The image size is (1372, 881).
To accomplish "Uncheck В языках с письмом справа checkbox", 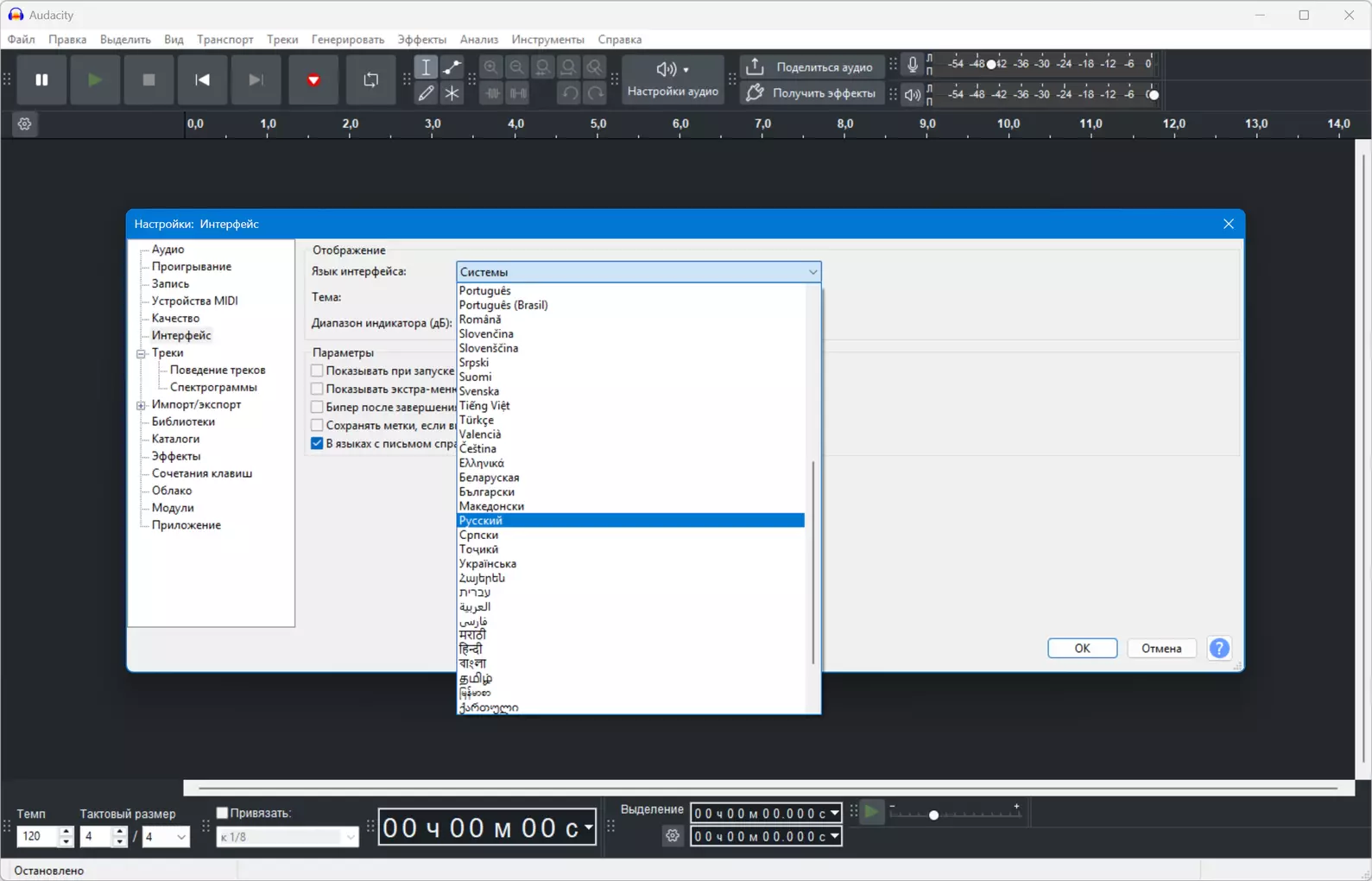I will 317,443.
